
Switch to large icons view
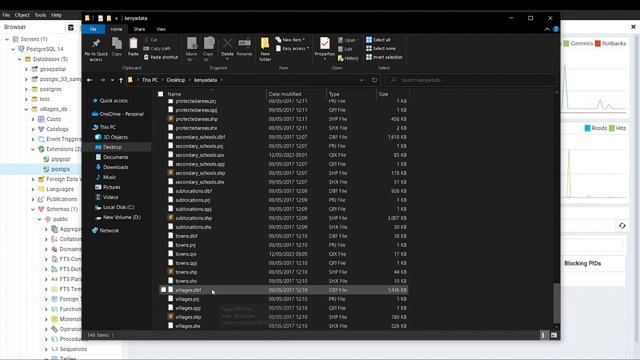[x=554, y=335]
